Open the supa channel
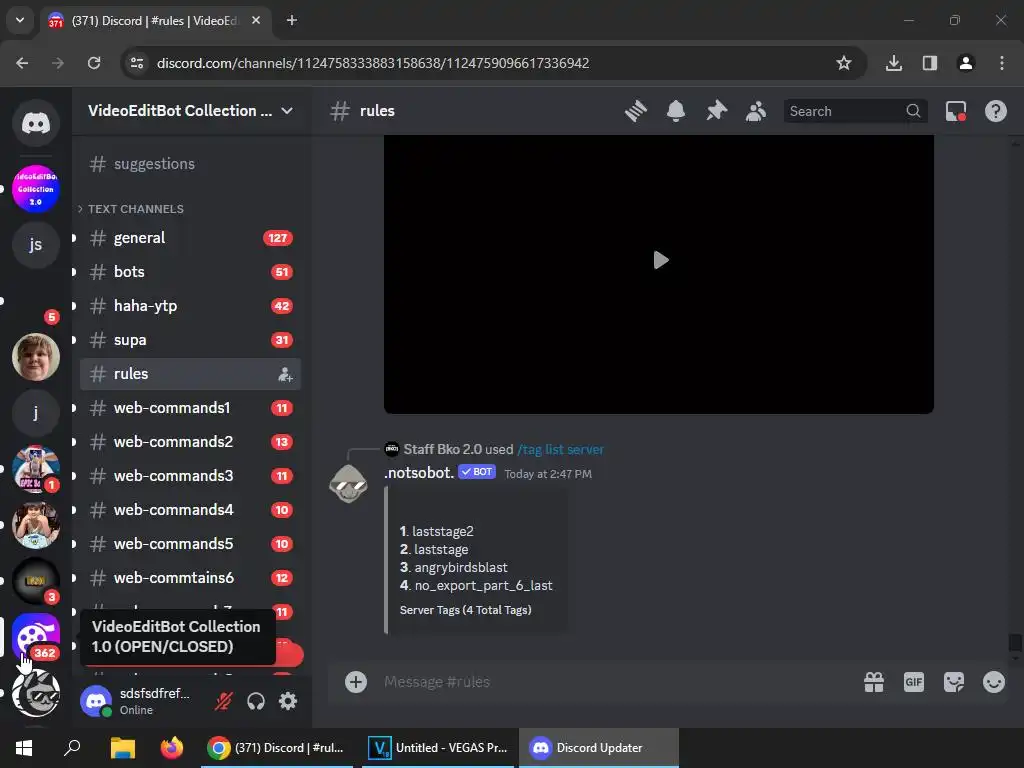Screen dimensions: 1024x768 190,340
